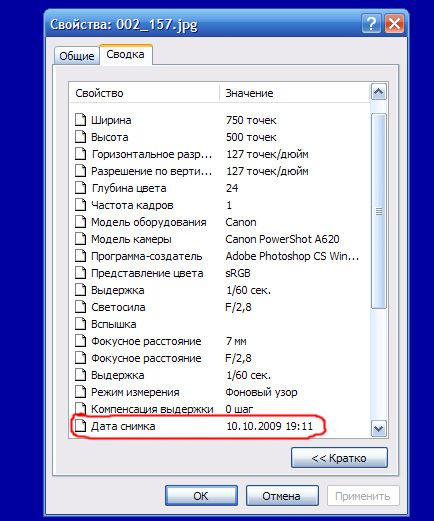Click the Горизонтальное разр... label
Viewport: 434px width, 521px height.
tap(152, 154)
